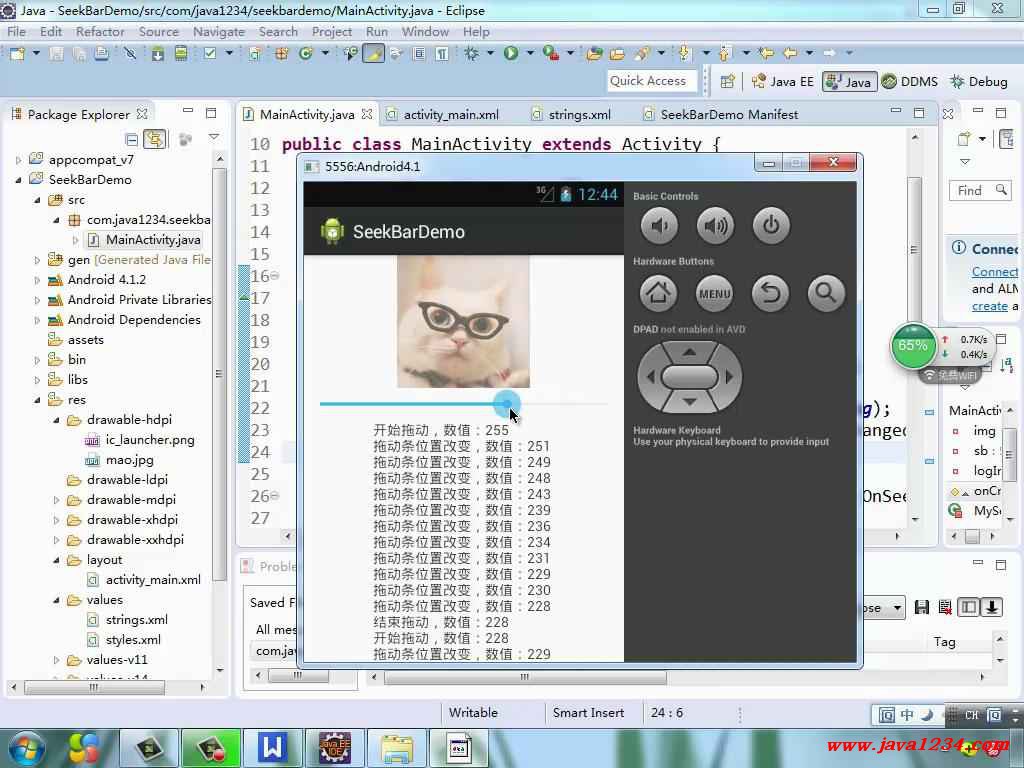Expand the appcompat_v7 project node
The height and width of the screenshot is (768, 1024).
(18, 160)
